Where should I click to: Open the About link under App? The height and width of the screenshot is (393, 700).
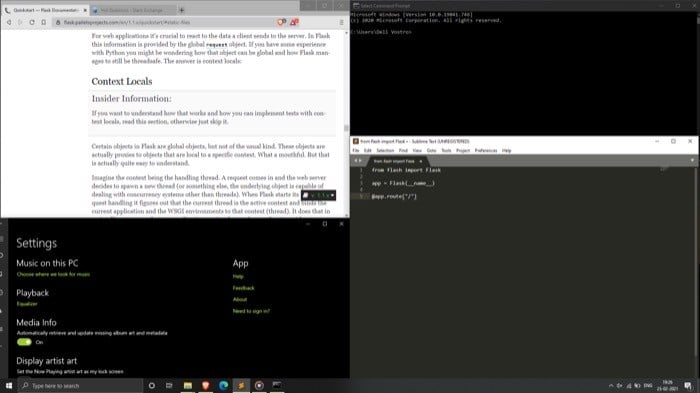[x=240, y=299]
